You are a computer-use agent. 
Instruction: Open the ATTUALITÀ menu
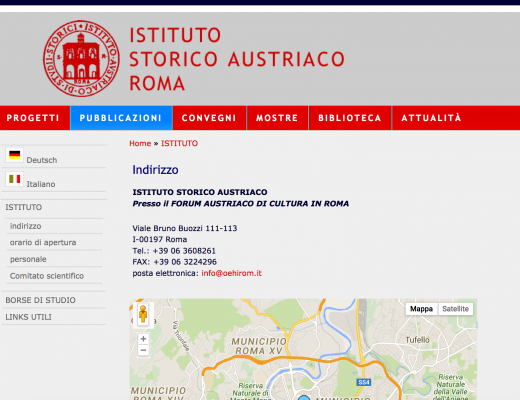coord(431,118)
